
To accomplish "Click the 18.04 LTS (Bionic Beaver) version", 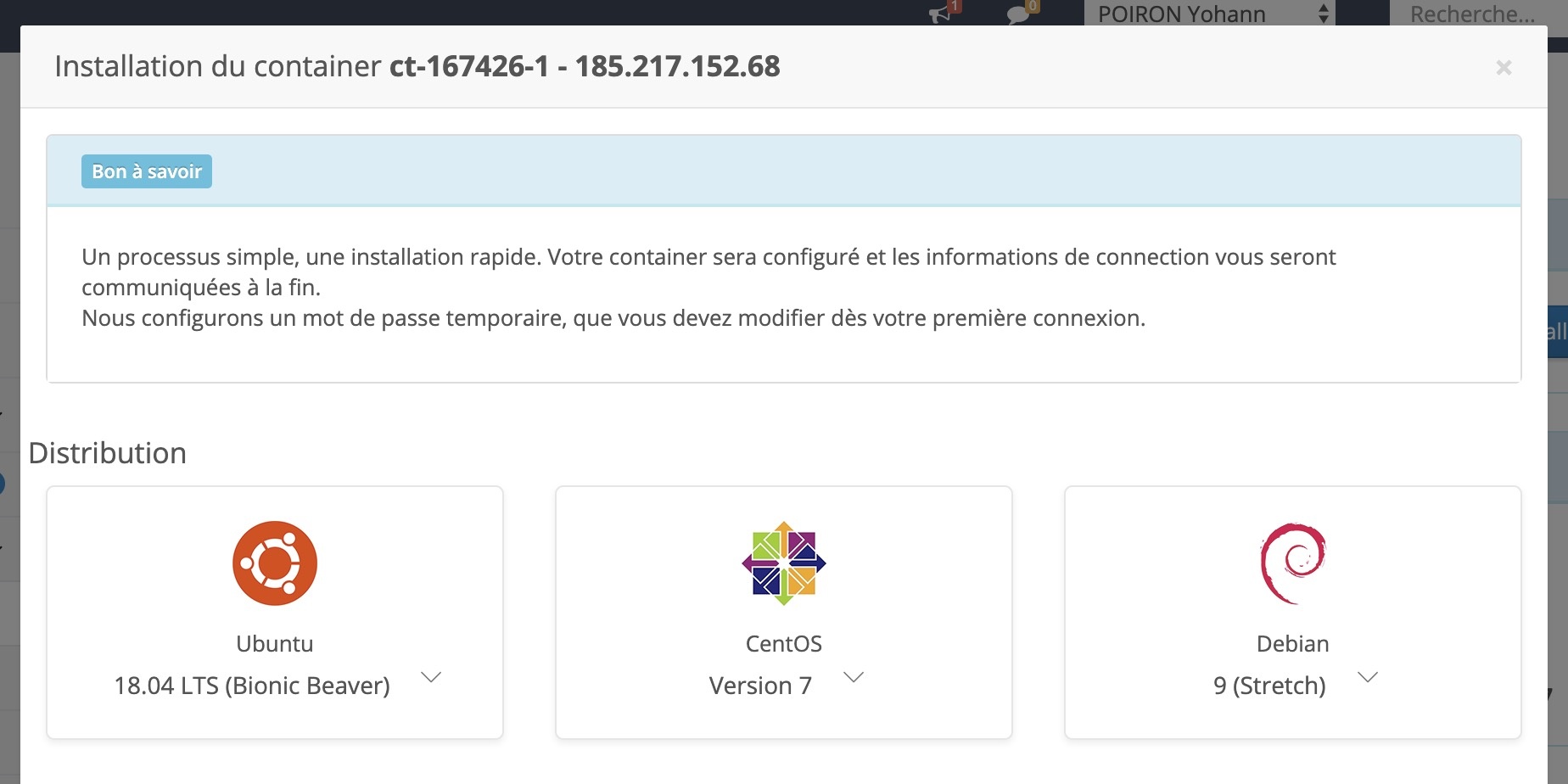I will point(252,686).
